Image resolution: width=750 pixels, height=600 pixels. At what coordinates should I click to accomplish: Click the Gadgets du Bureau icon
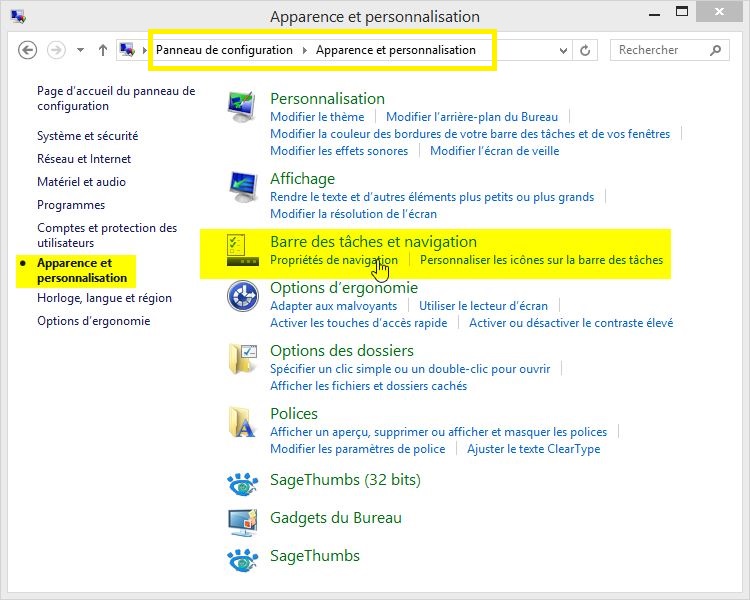(243, 519)
